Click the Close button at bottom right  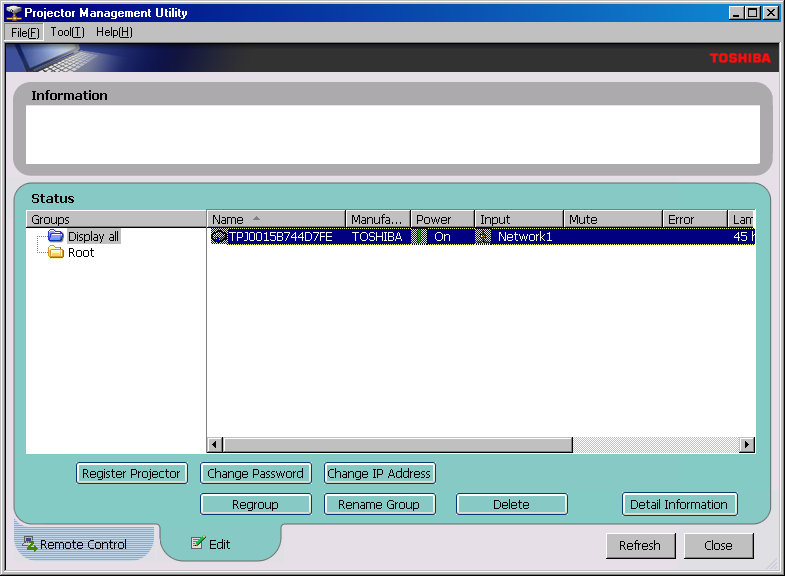click(718, 545)
